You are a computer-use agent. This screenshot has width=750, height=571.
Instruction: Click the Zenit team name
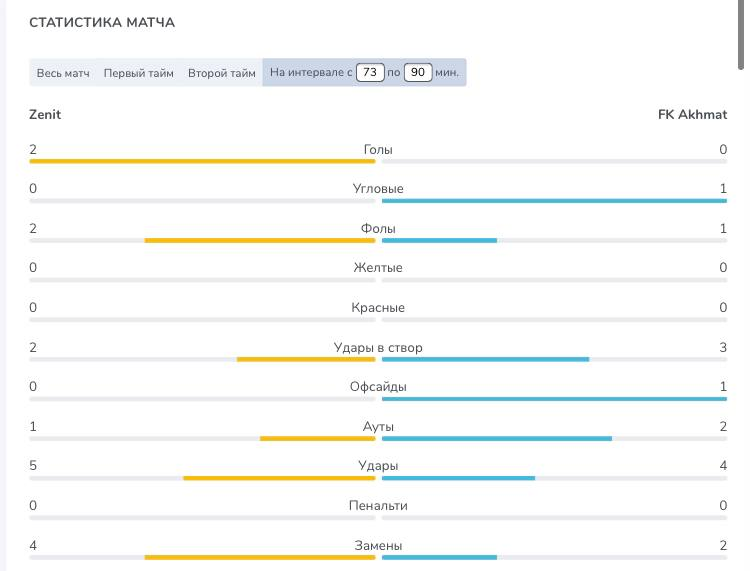[x=45, y=114]
